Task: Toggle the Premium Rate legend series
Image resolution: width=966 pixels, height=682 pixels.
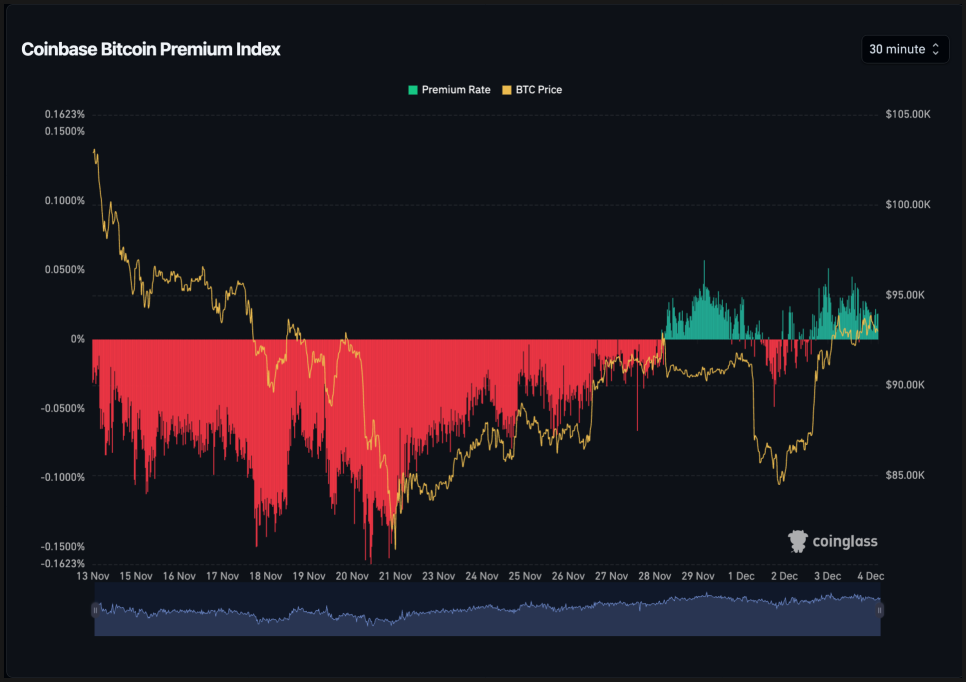Action: point(455,90)
